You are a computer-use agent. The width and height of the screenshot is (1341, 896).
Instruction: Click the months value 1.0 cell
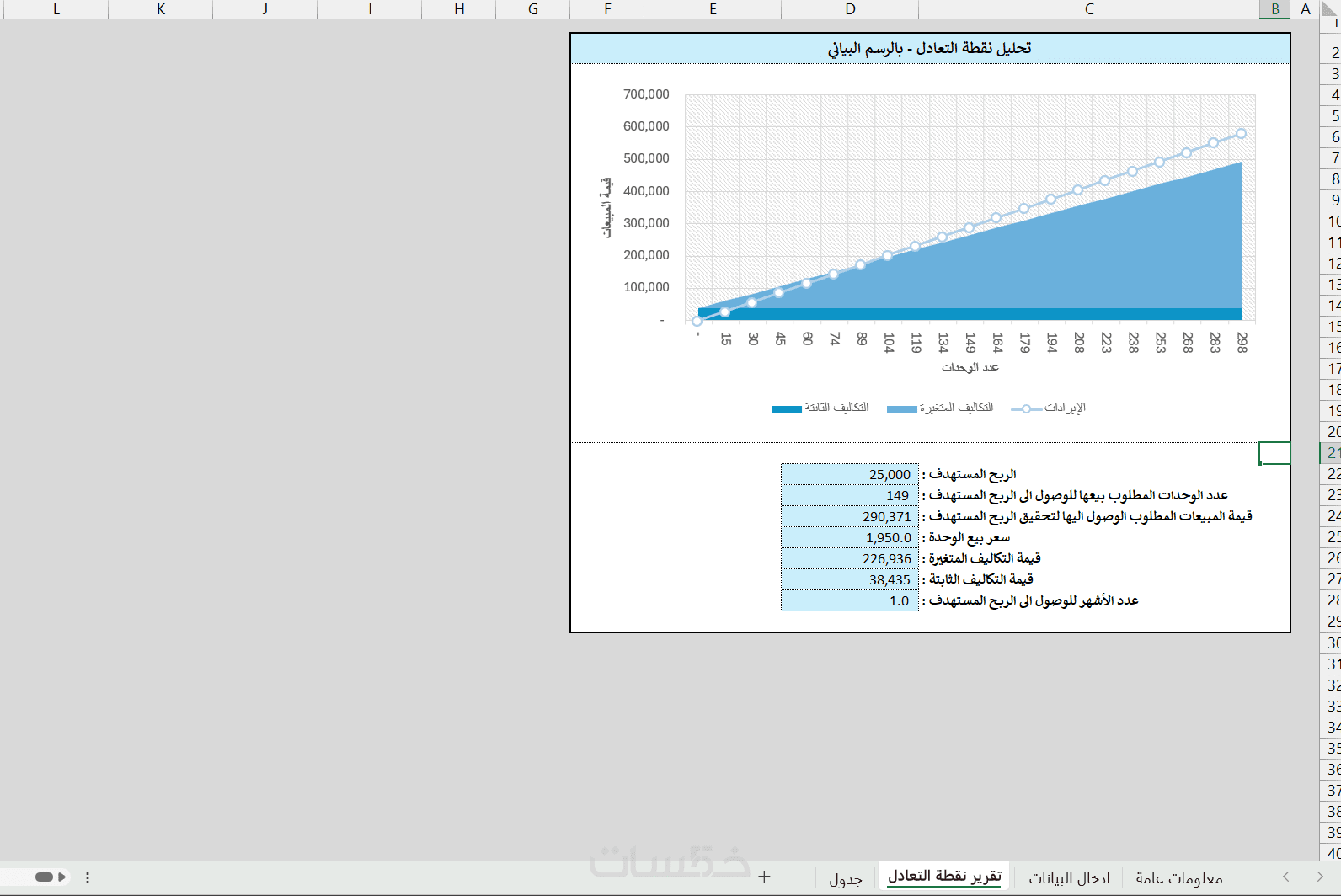pos(850,600)
